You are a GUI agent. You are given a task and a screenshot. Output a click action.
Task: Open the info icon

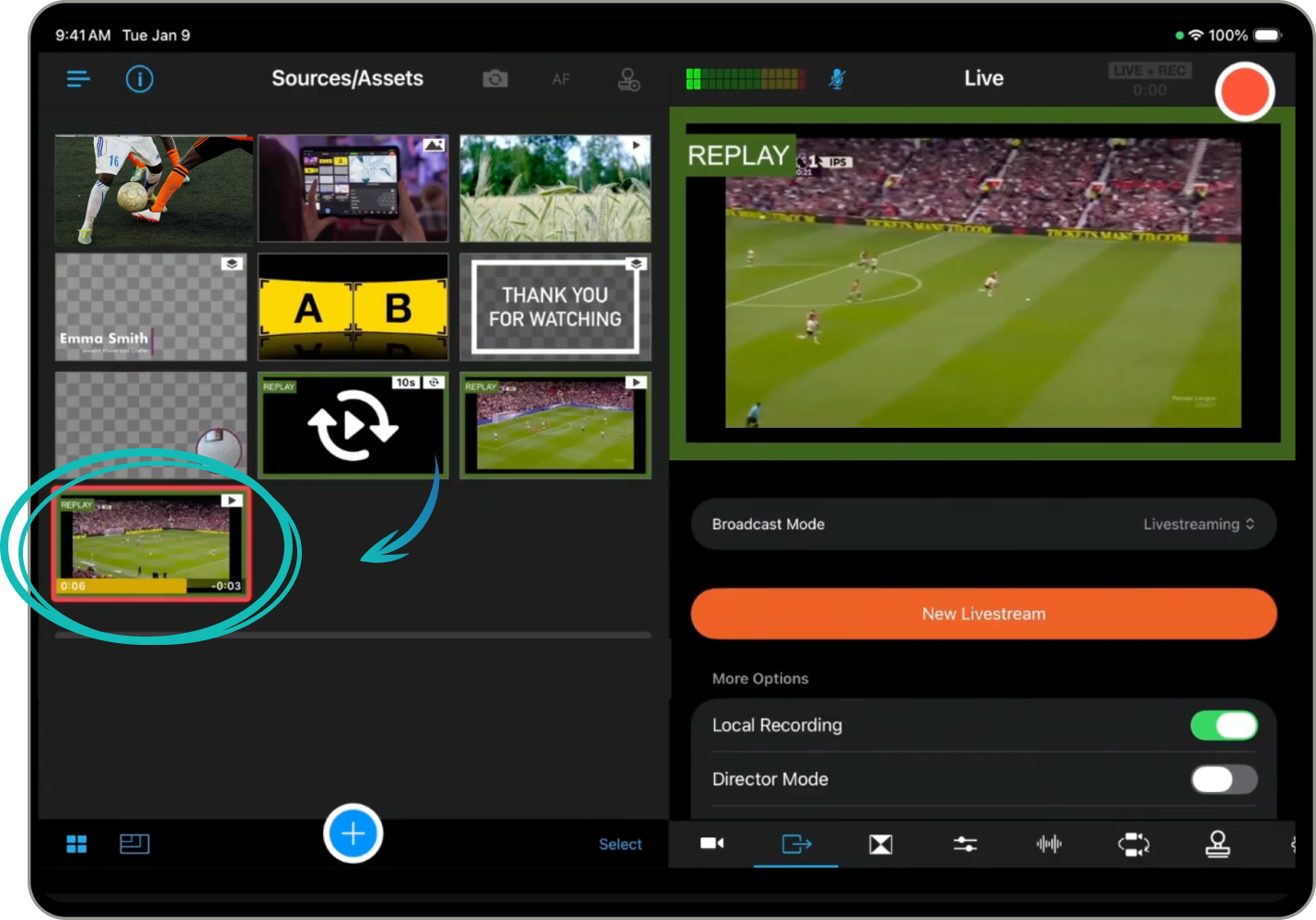(x=139, y=79)
